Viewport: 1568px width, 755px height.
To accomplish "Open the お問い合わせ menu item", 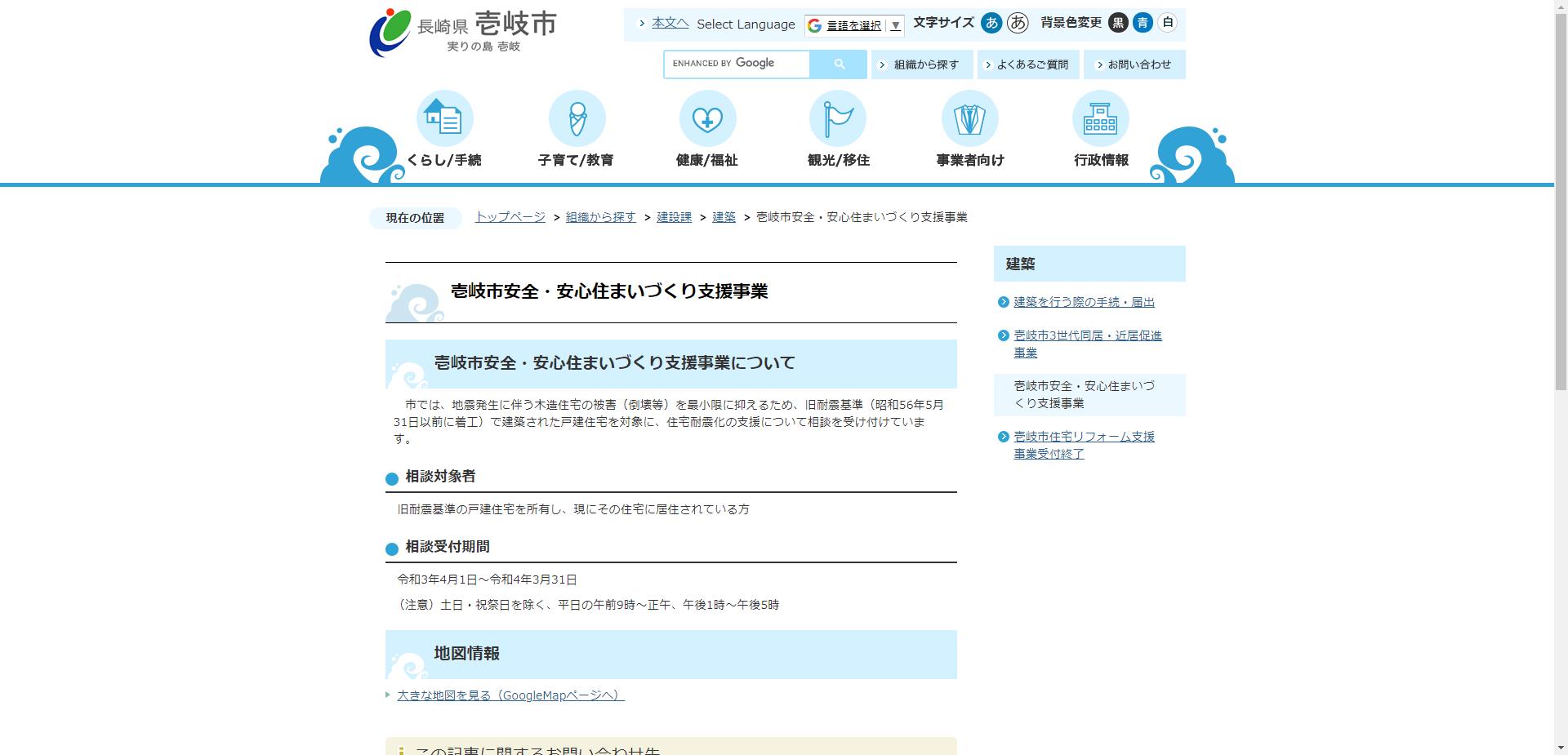I will pos(1134,64).
